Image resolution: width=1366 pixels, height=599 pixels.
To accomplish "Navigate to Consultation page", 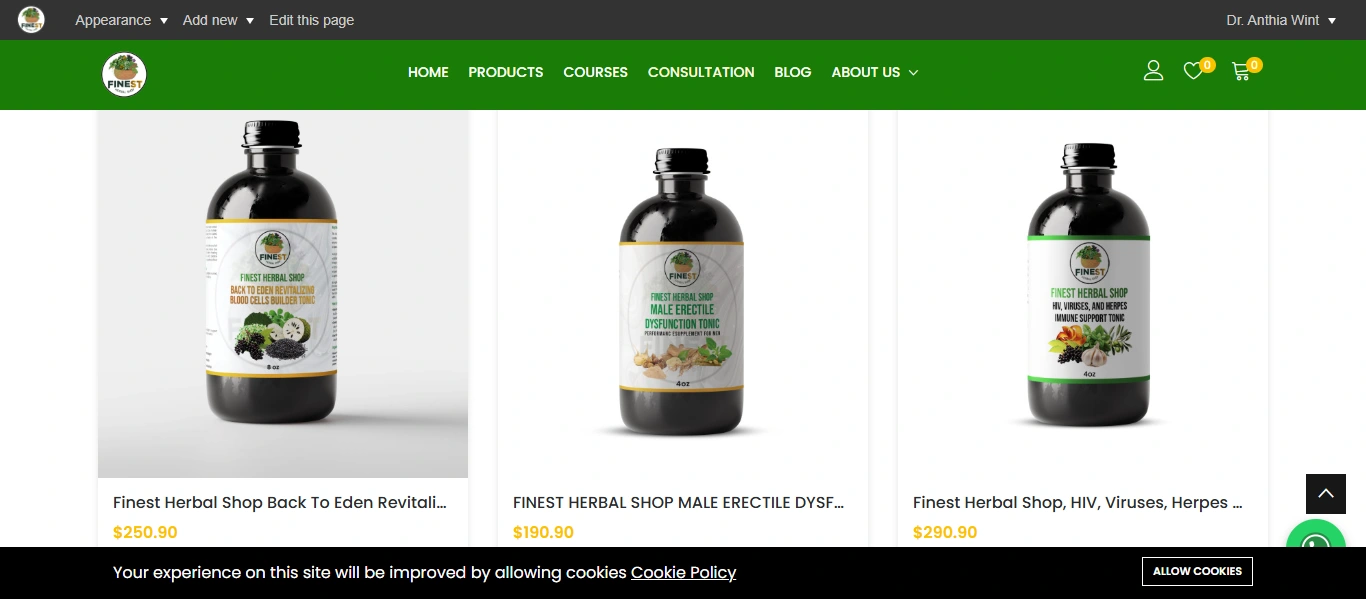I will pyautogui.click(x=701, y=72).
